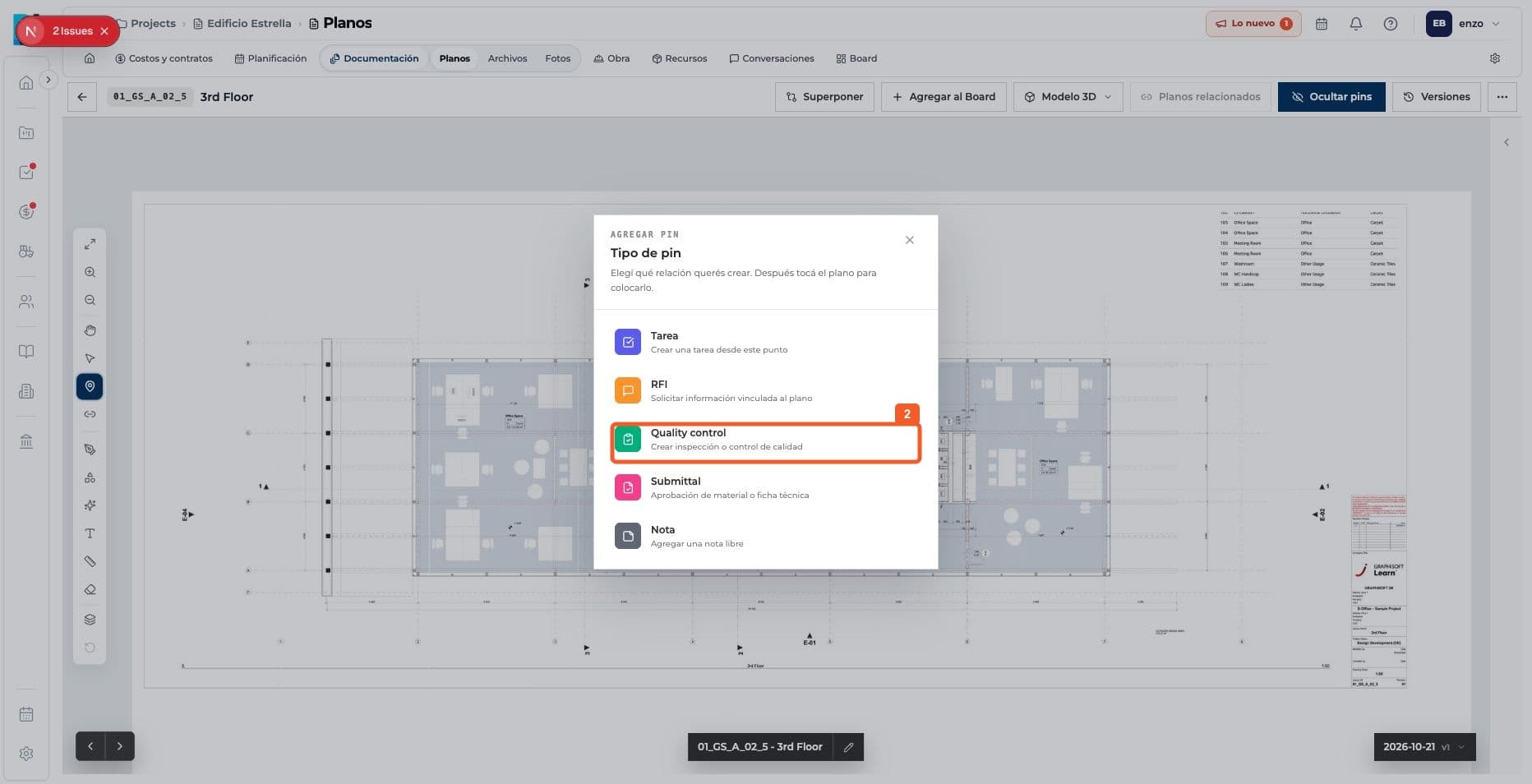Open the Modelo 3D dropdown
The image size is (1532, 784).
coord(1068,97)
